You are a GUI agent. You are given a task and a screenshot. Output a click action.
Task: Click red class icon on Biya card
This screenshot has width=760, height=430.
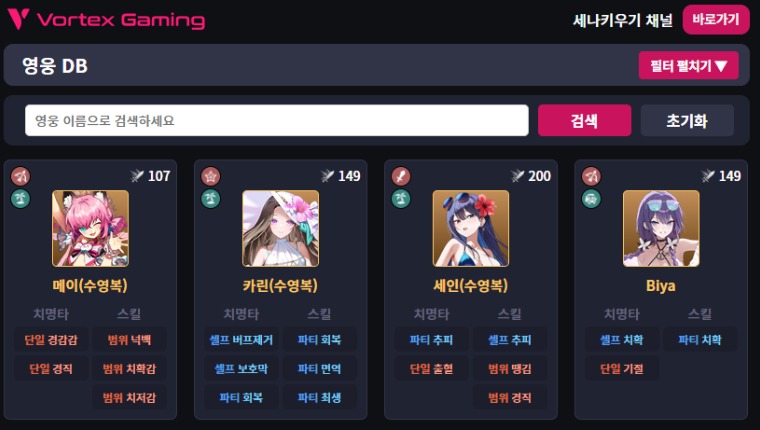[x=591, y=176]
